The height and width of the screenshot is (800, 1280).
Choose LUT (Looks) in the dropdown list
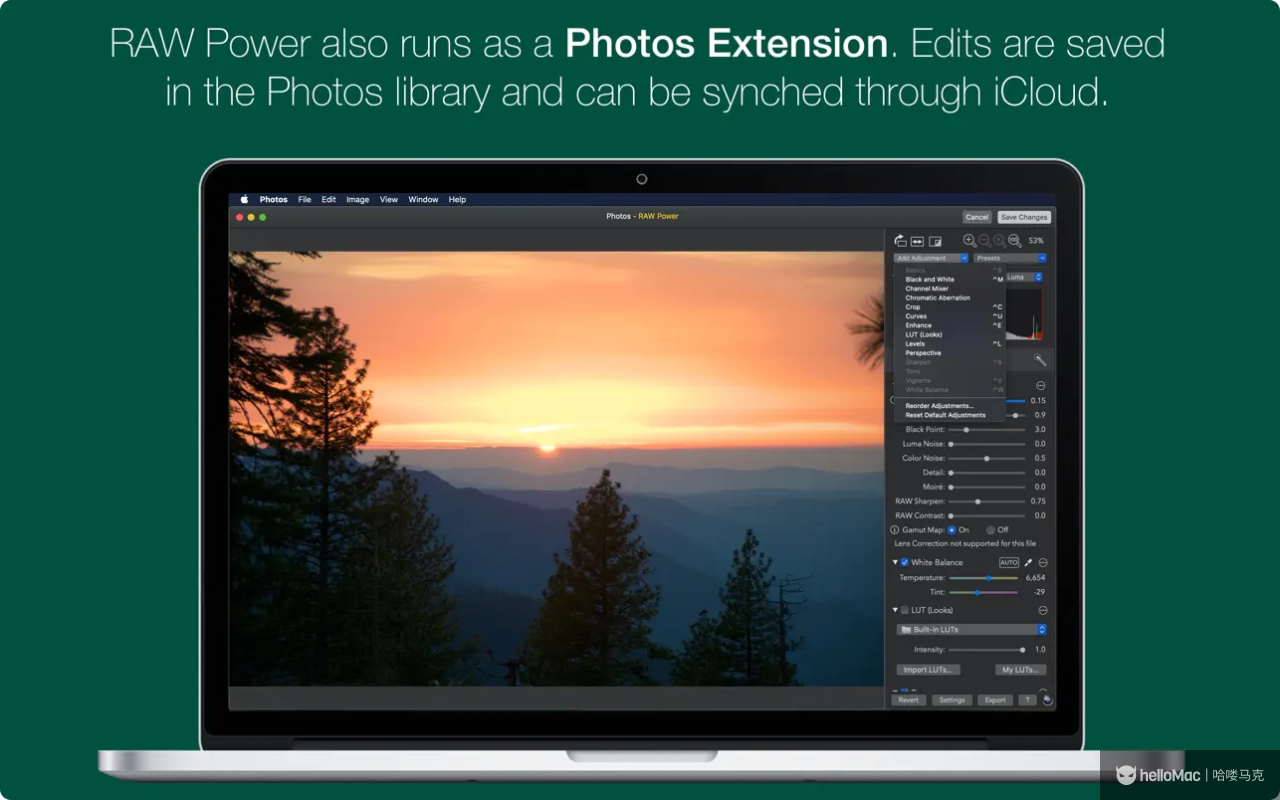[950, 335]
